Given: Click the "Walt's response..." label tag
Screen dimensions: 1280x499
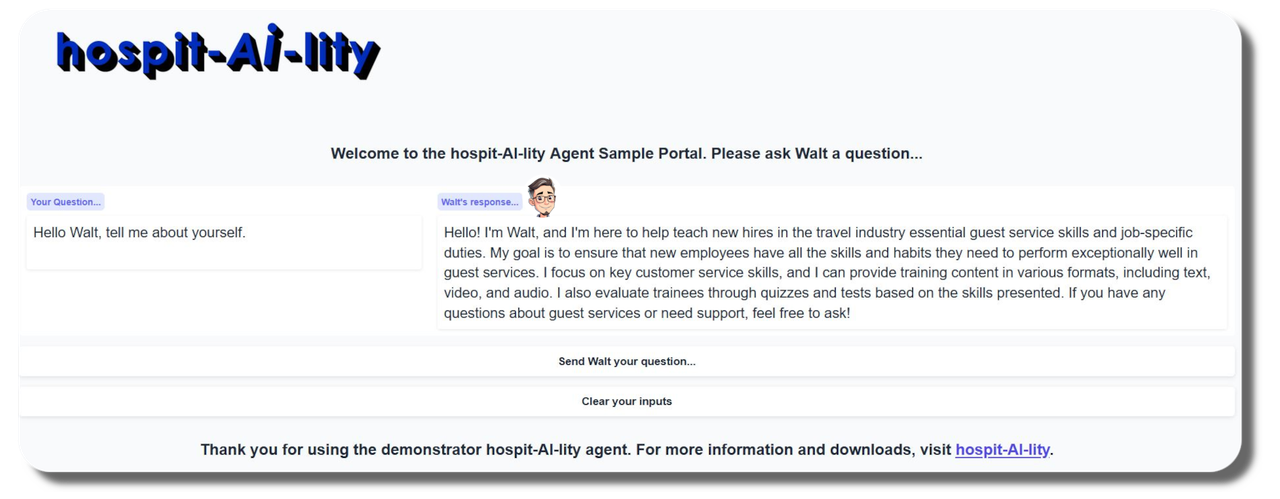Looking at the screenshot, I should pos(480,202).
